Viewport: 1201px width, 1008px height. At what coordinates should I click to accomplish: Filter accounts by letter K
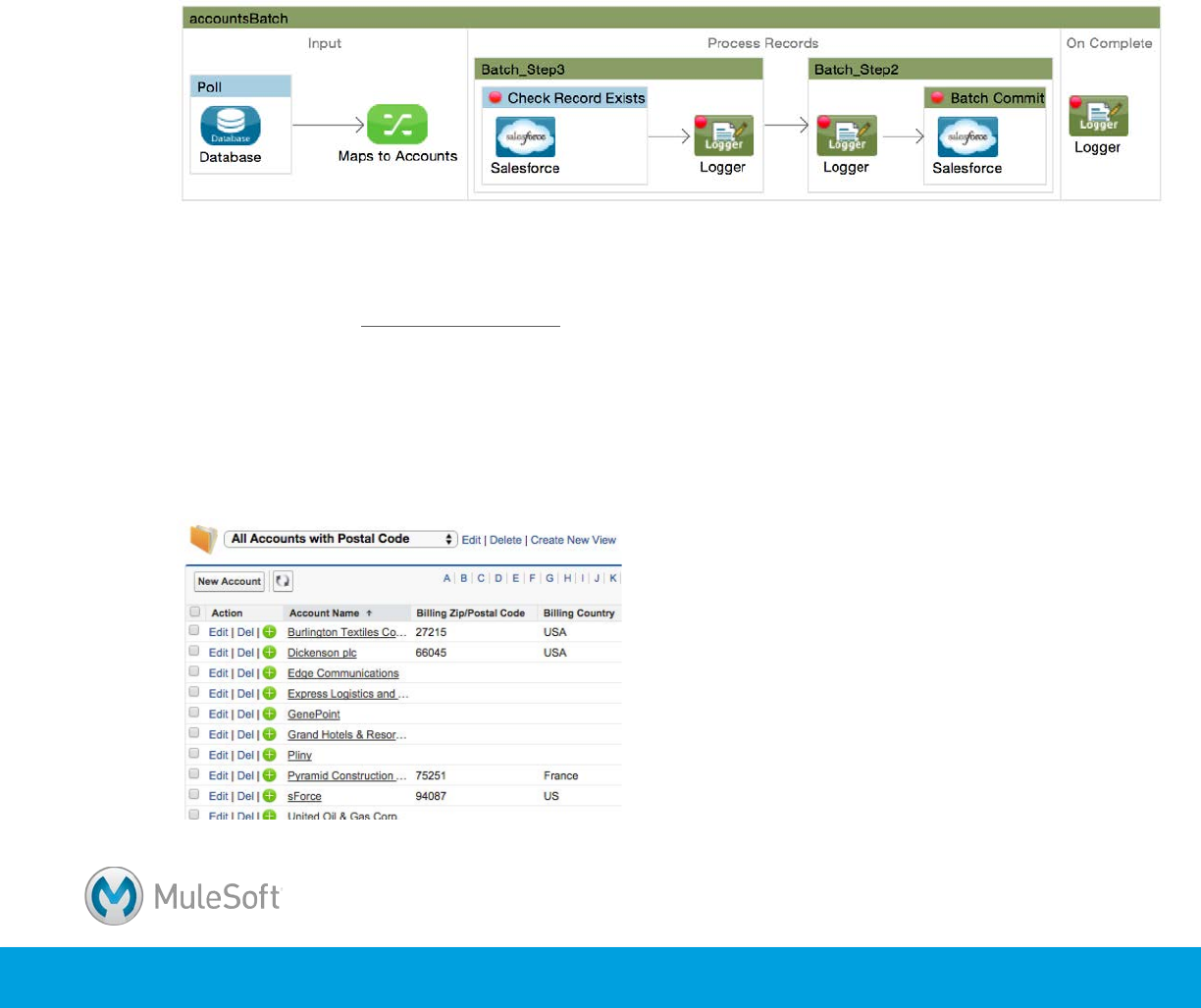pyautogui.click(x=613, y=578)
